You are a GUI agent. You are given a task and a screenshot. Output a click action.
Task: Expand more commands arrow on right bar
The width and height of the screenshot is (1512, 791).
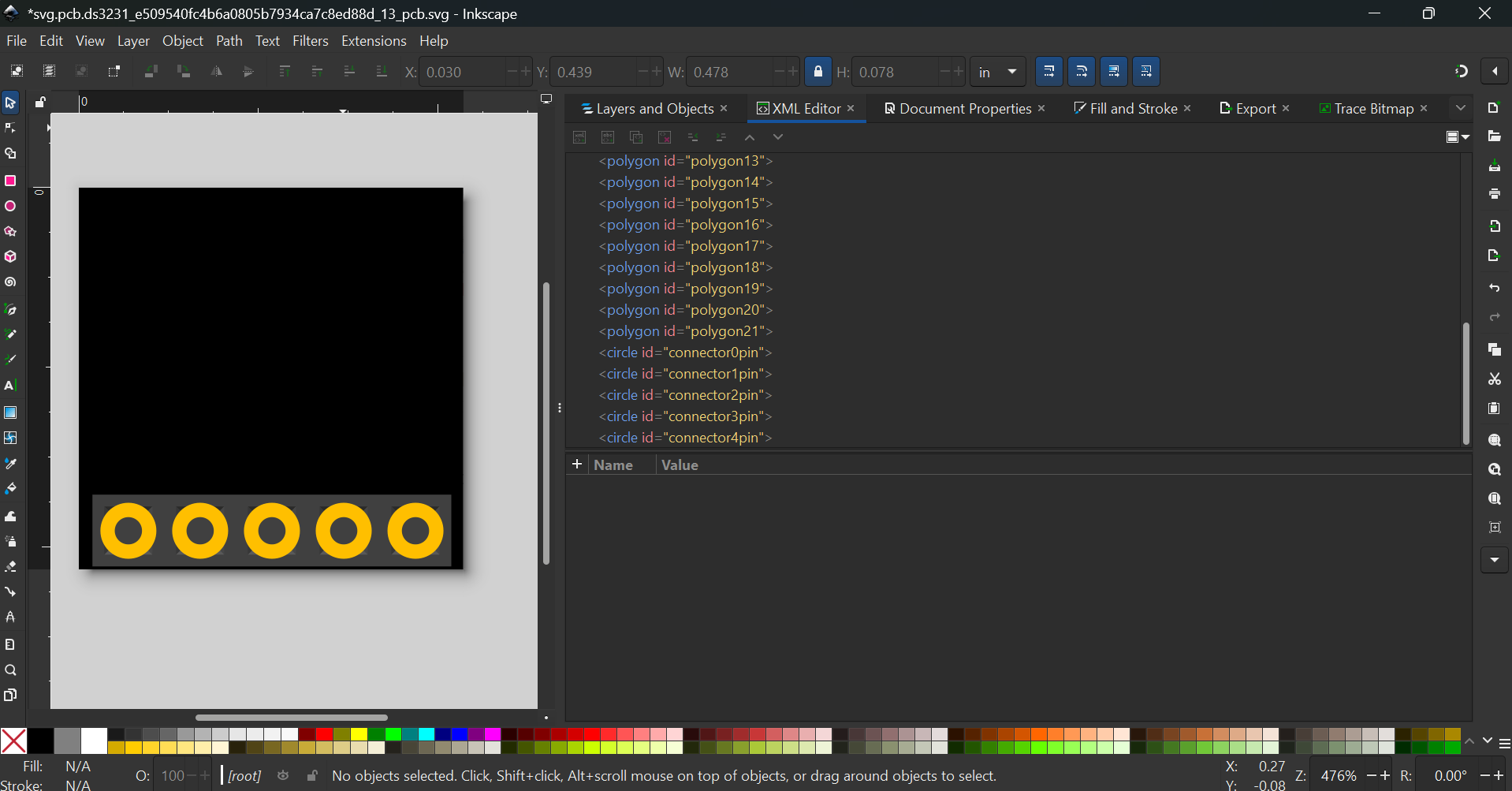click(x=1494, y=560)
